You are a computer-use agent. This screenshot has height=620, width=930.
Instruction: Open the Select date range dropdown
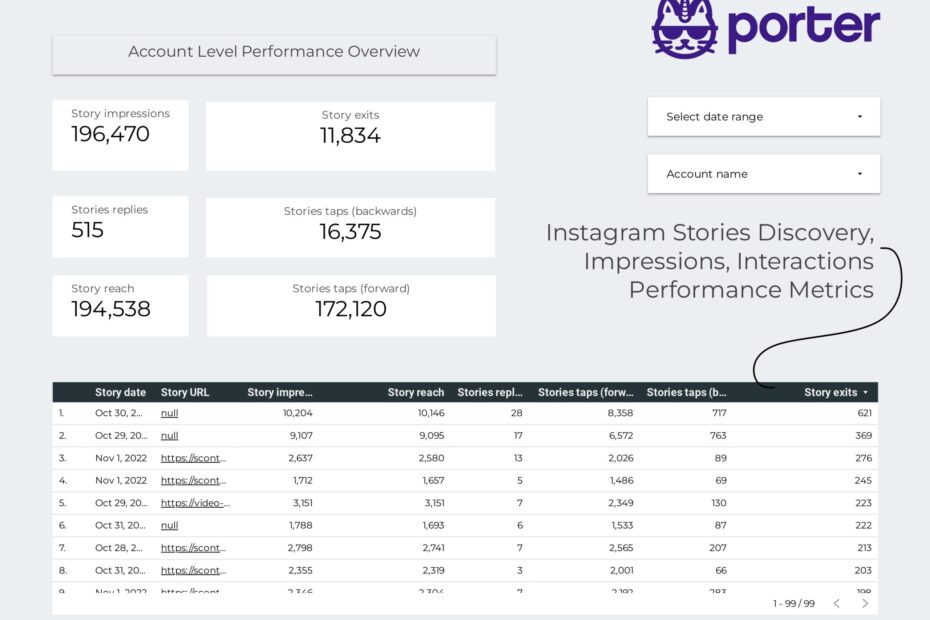763,116
